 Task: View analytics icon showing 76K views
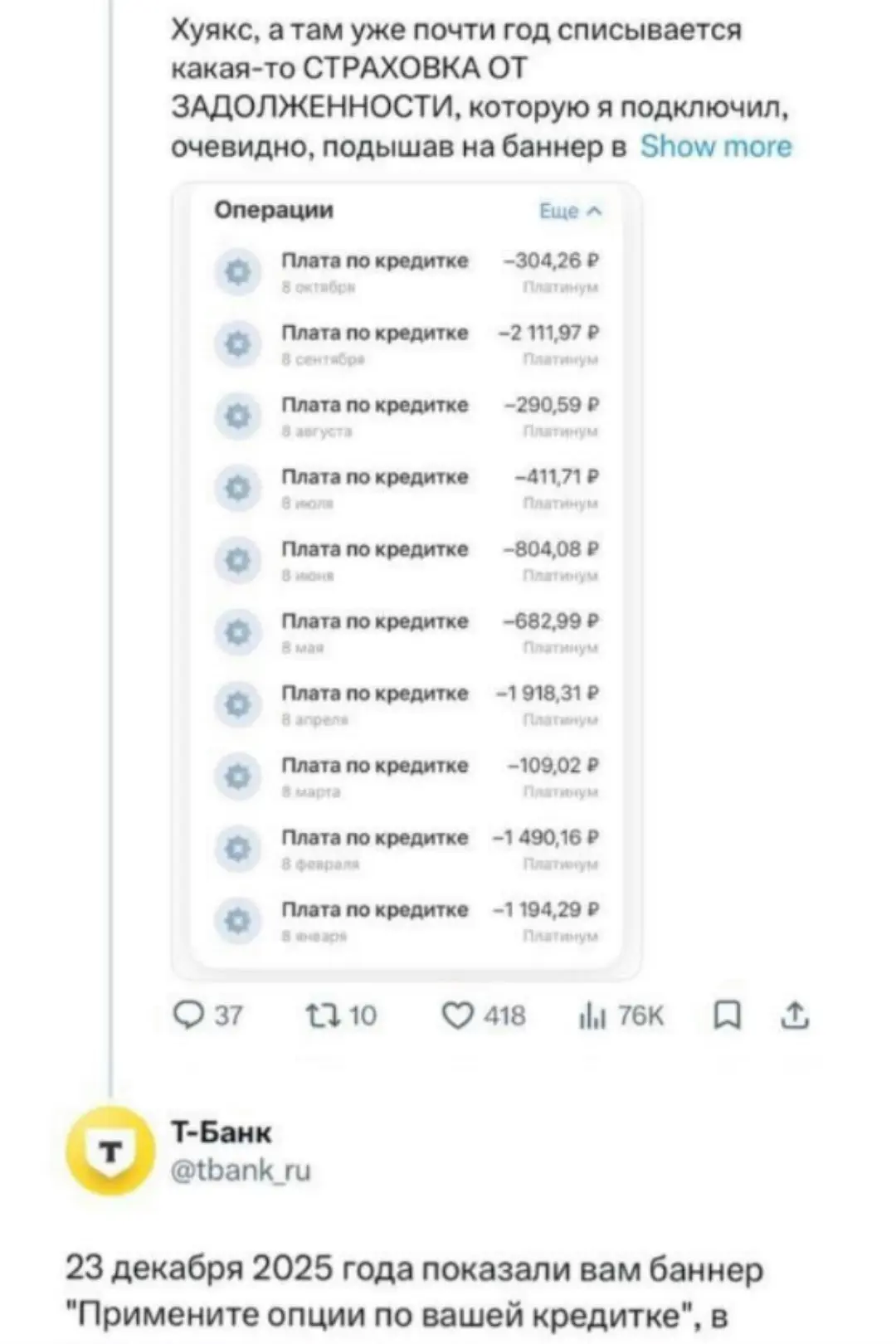(621, 1015)
